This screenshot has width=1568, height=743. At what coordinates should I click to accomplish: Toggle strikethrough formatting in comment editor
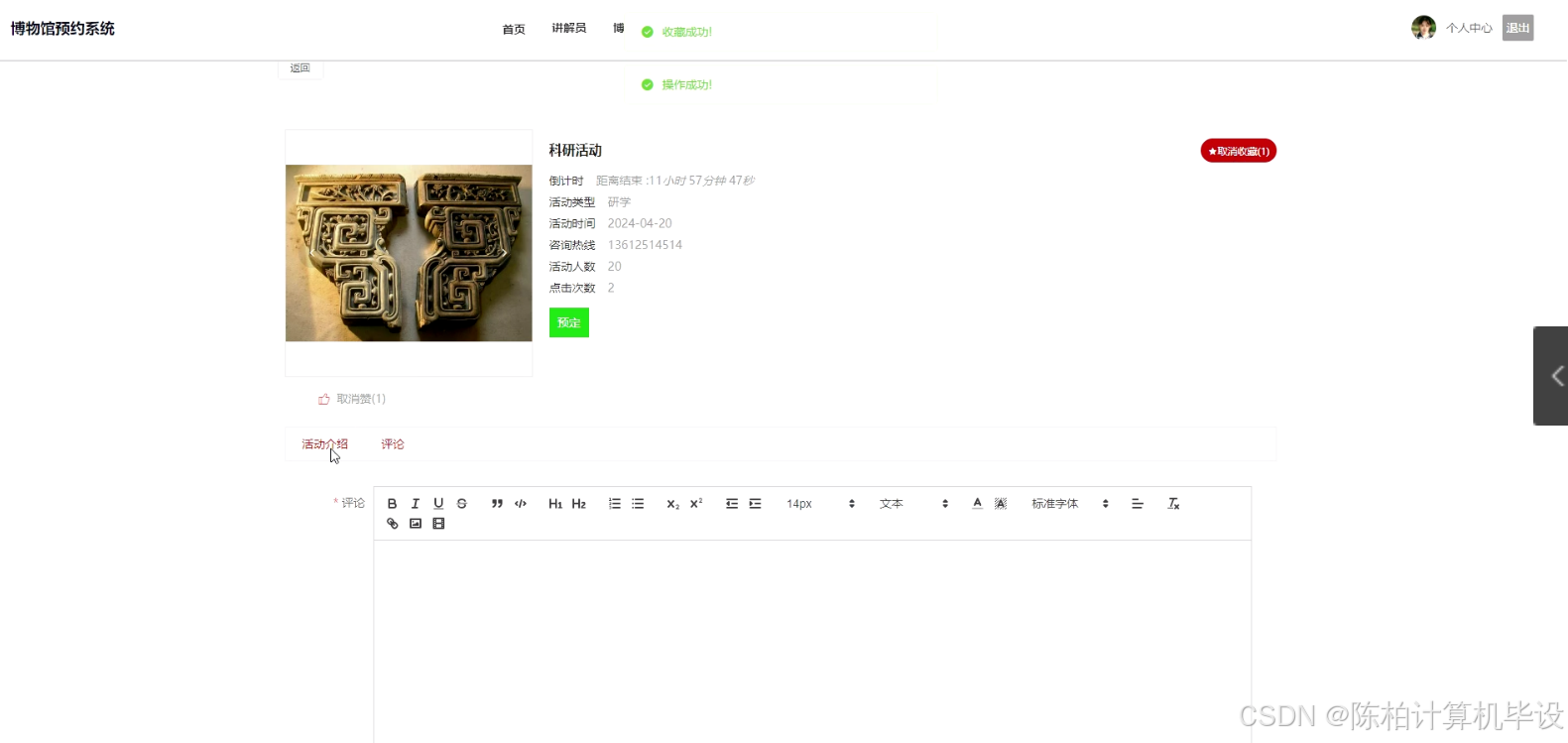click(x=462, y=504)
